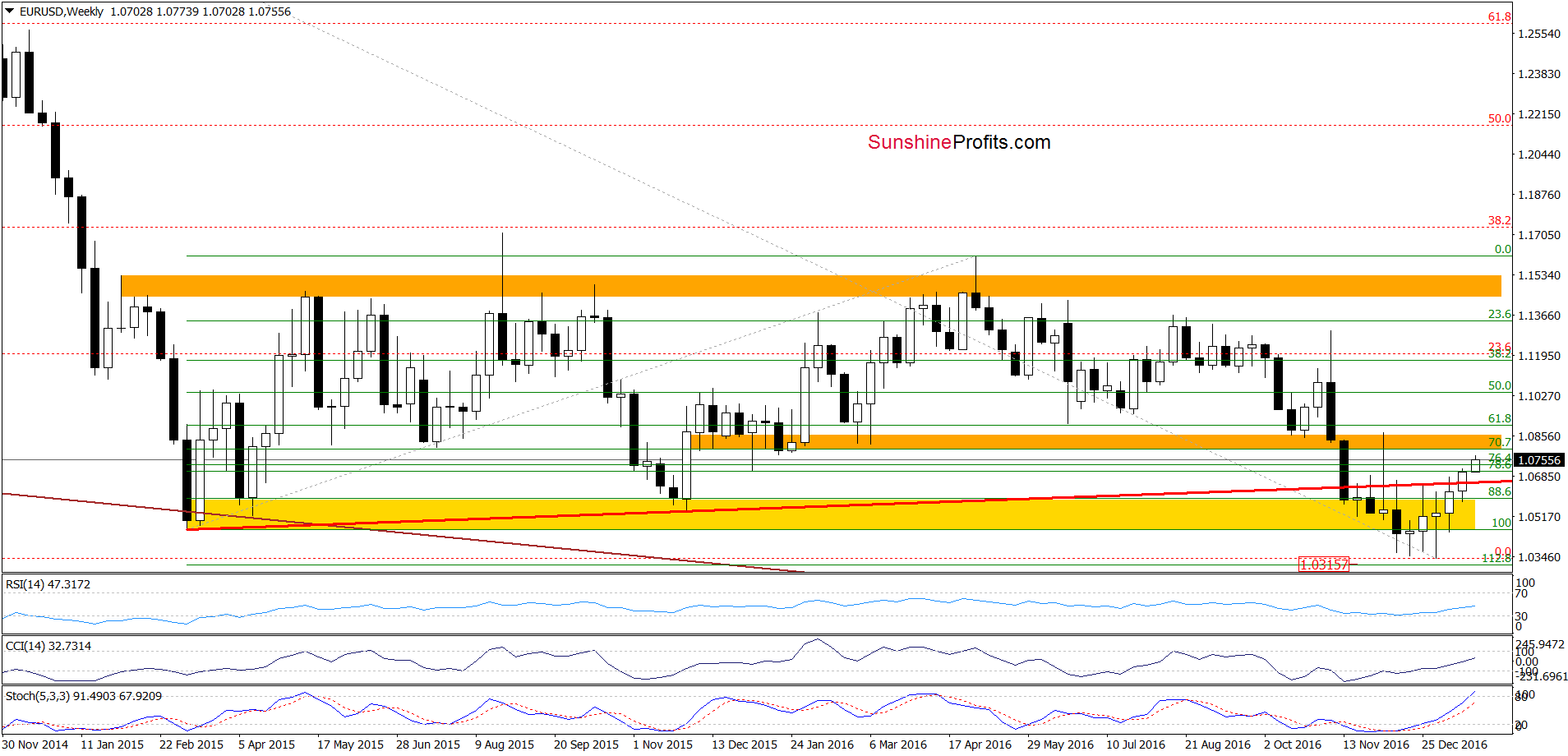Select the red 1.03157 price label
This screenshot has width=1568, height=756.
[x=1324, y=565]
